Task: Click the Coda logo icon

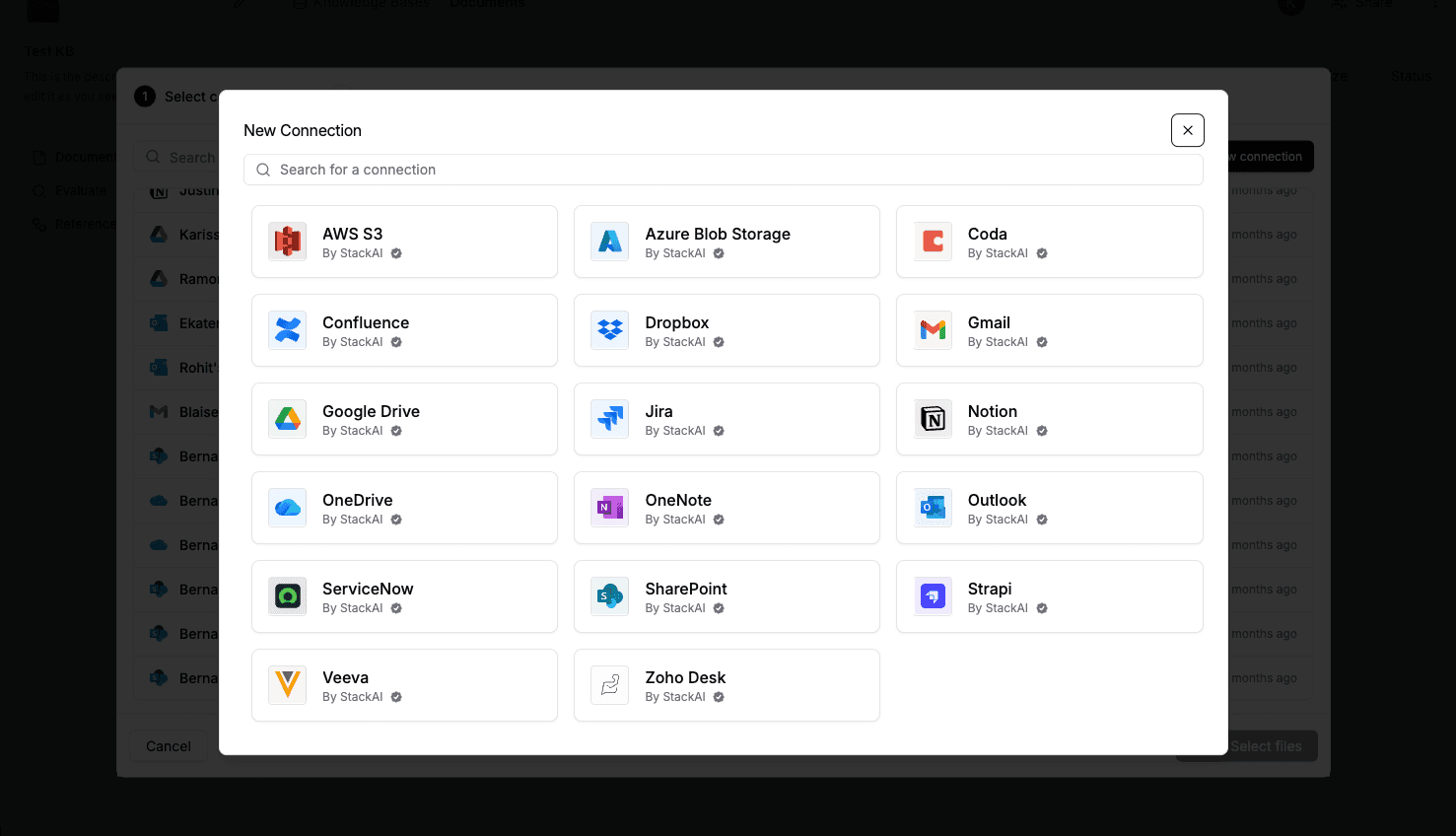Action: 933,242
